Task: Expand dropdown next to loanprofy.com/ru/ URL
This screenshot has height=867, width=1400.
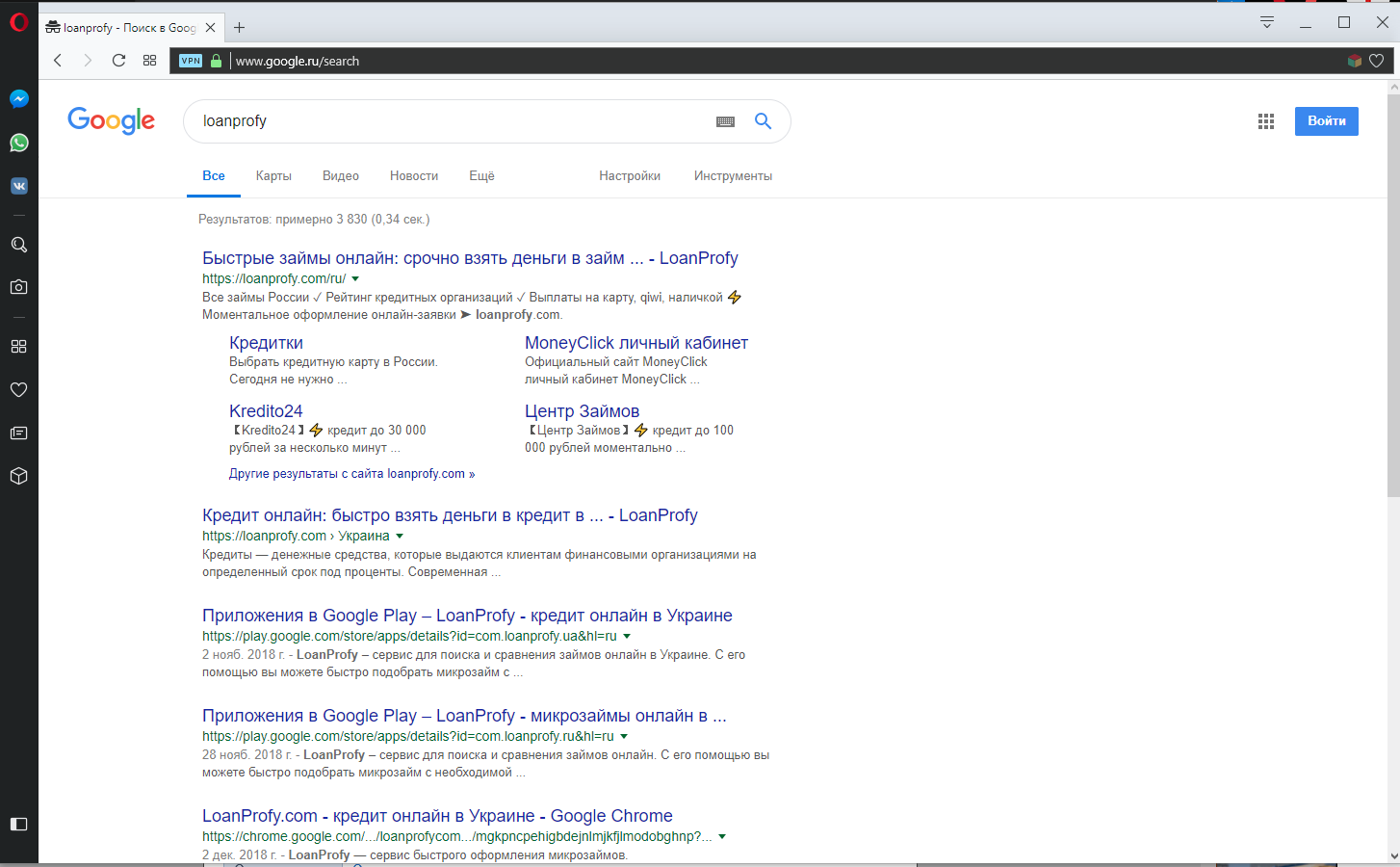Action: (355, 279)
